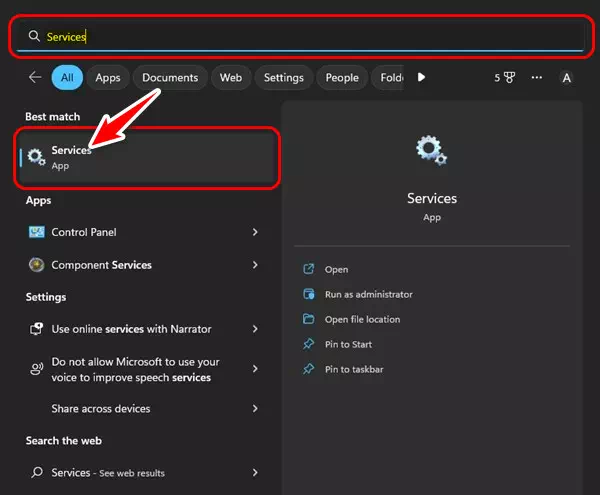Click the Search the web heading

[x=64, y=441]
